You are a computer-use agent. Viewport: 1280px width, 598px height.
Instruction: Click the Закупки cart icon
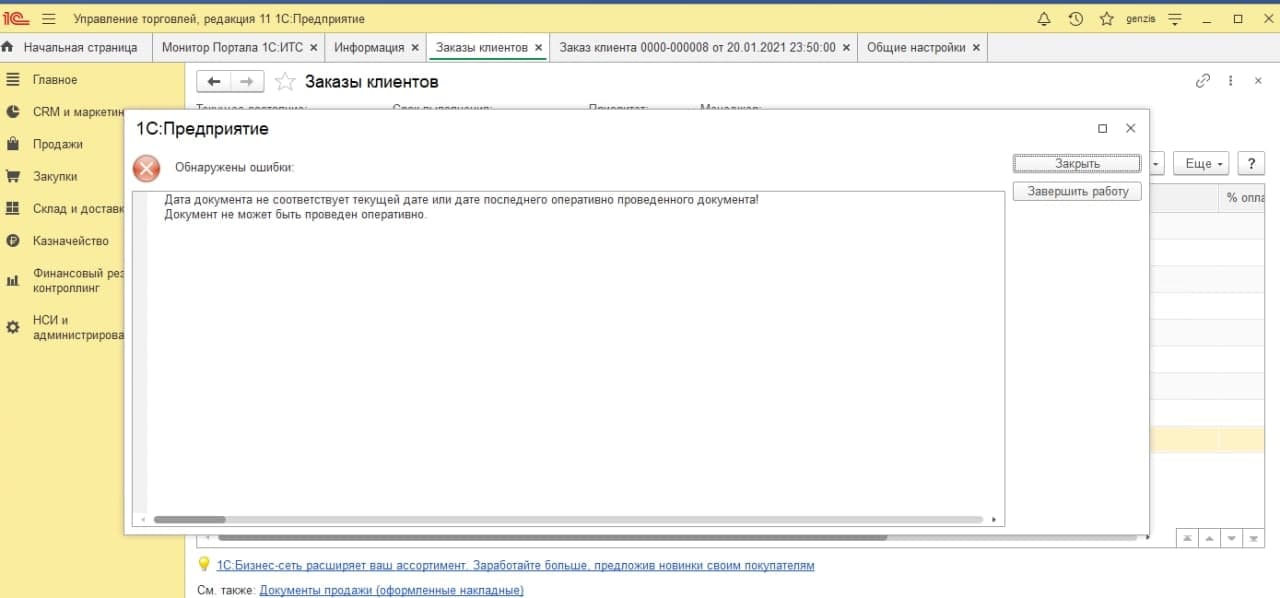[13, 176]
